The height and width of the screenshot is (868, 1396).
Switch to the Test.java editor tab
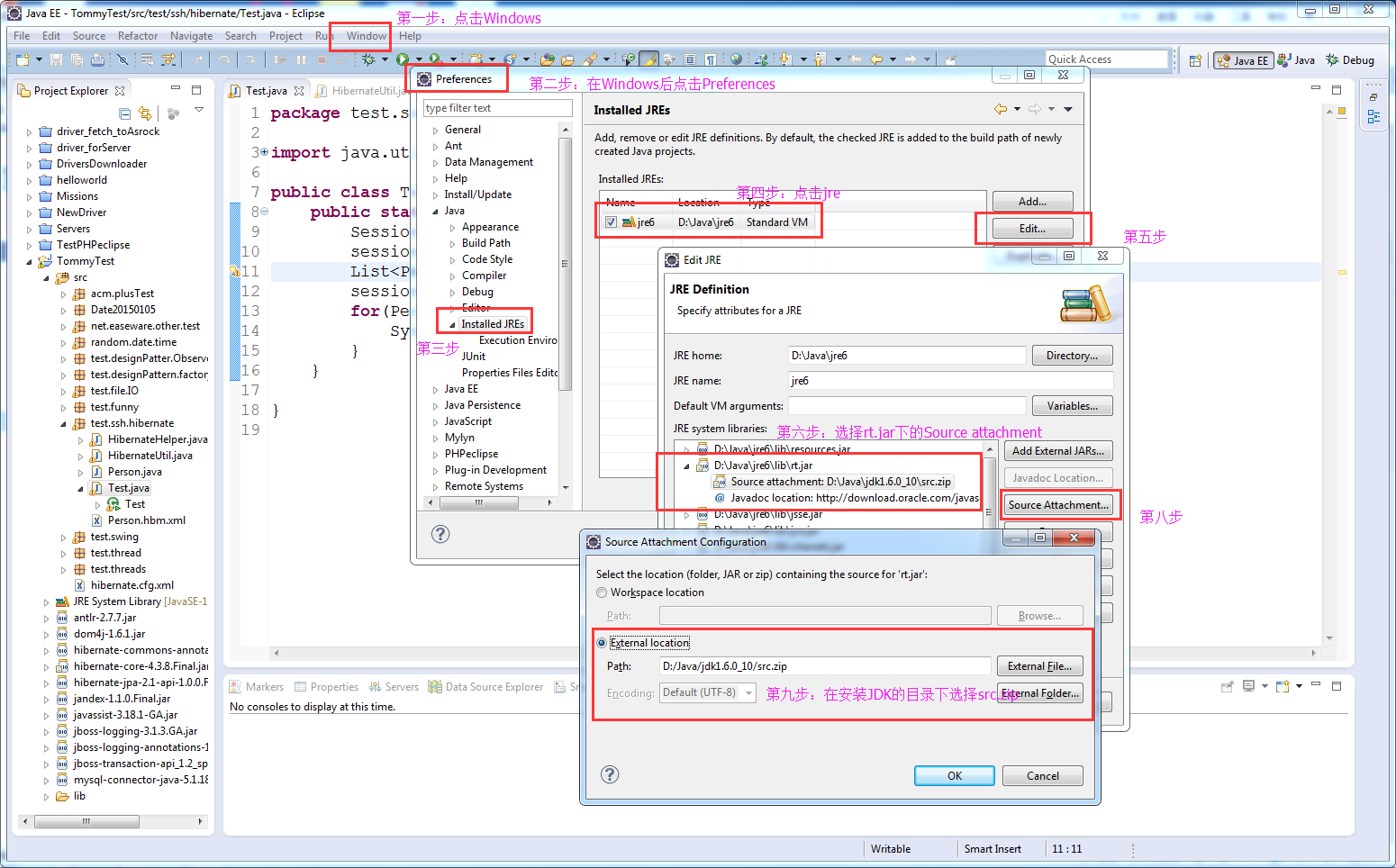(x=267, y=90)
